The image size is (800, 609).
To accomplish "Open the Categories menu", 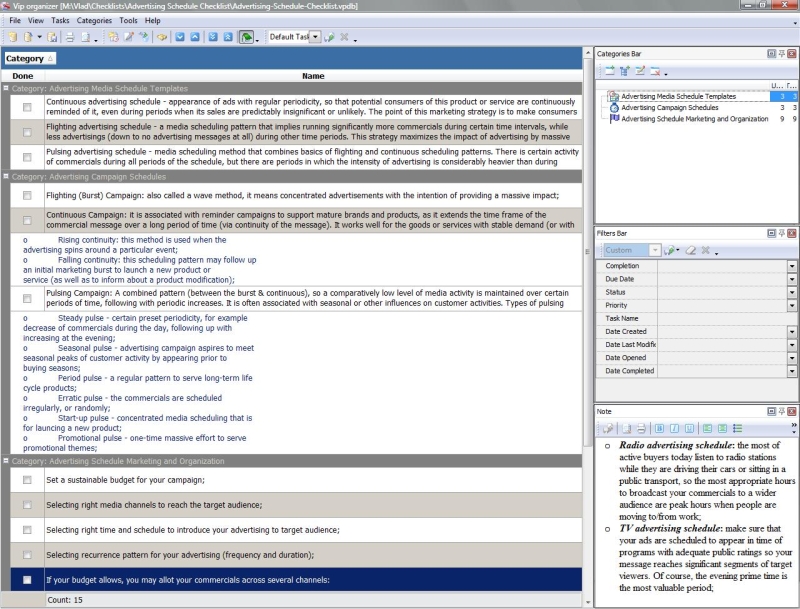I will pos(94,20).
